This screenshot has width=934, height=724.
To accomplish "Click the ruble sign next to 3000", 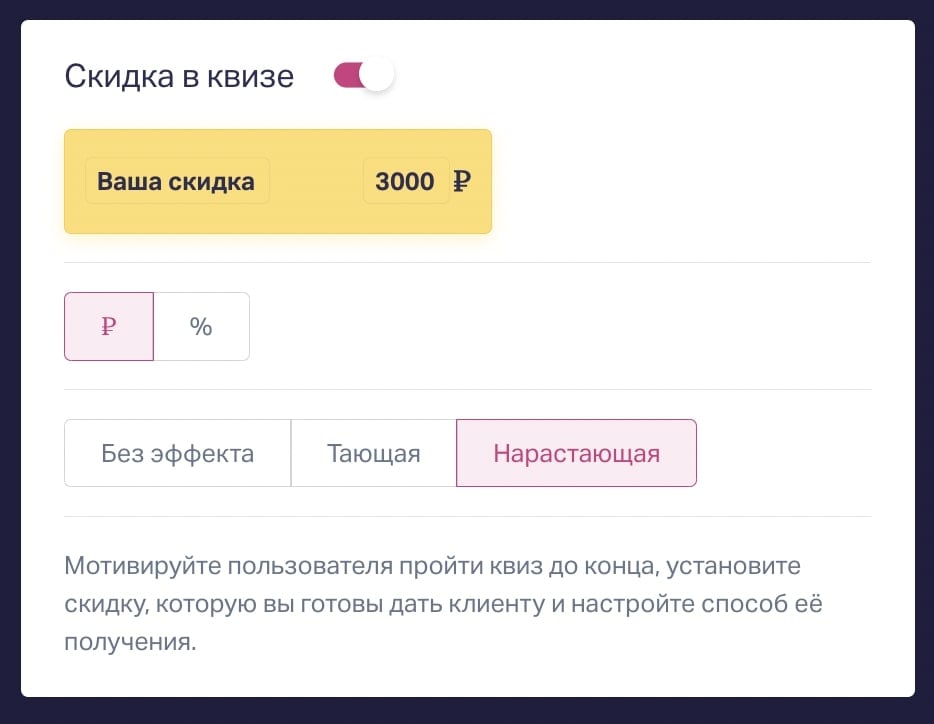I will (x=462, y=182).
